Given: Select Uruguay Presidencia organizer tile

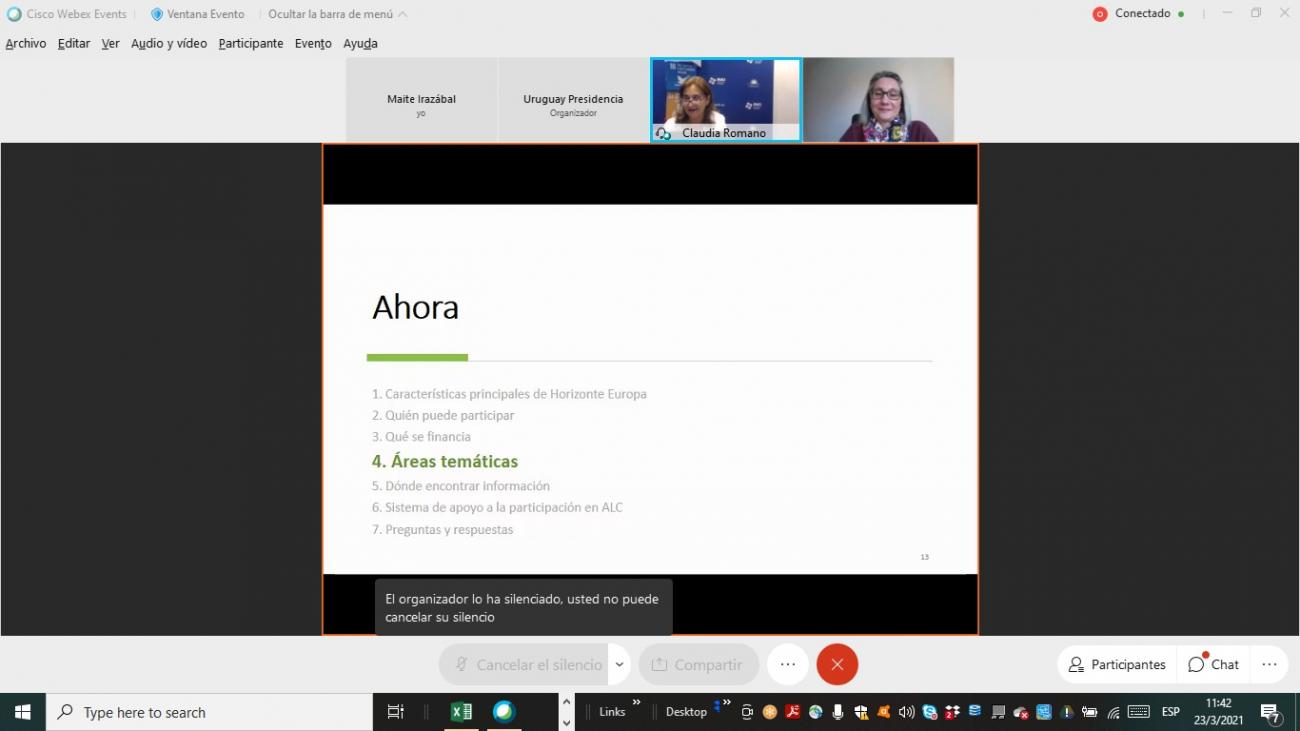Looking at the screenshot, I should click(x=573, y=100).
